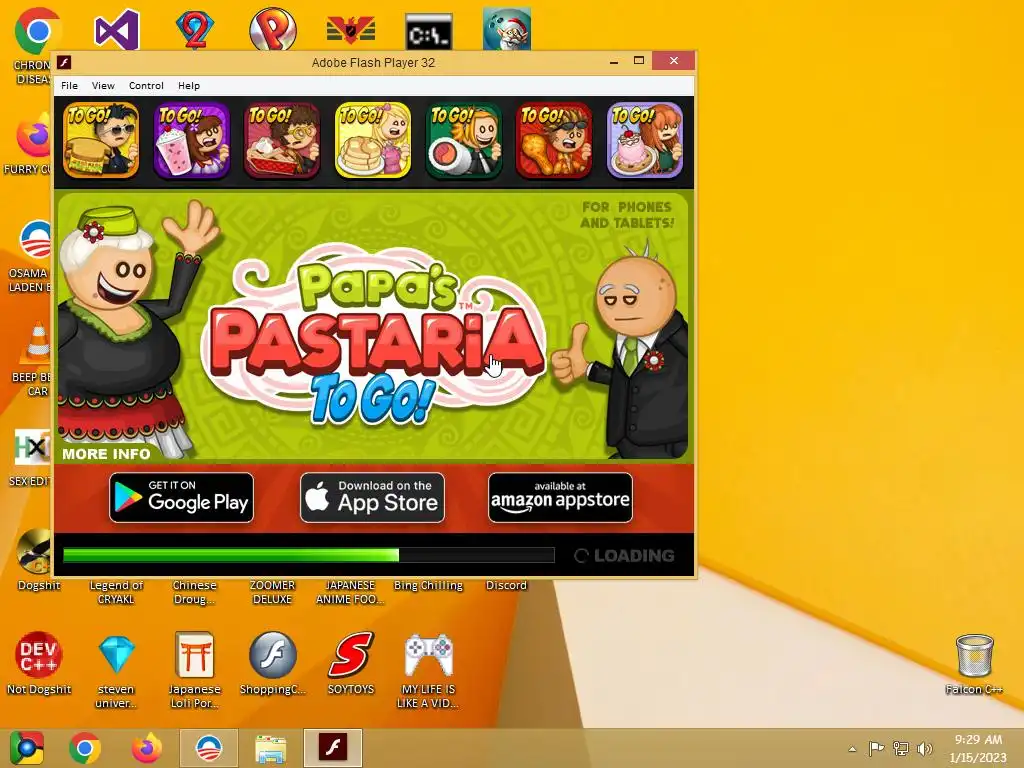Image resolution: width=1024 pixels, height=768 pixels.
Task: Select the To Go sushi game icon
Action: (464, 140)
